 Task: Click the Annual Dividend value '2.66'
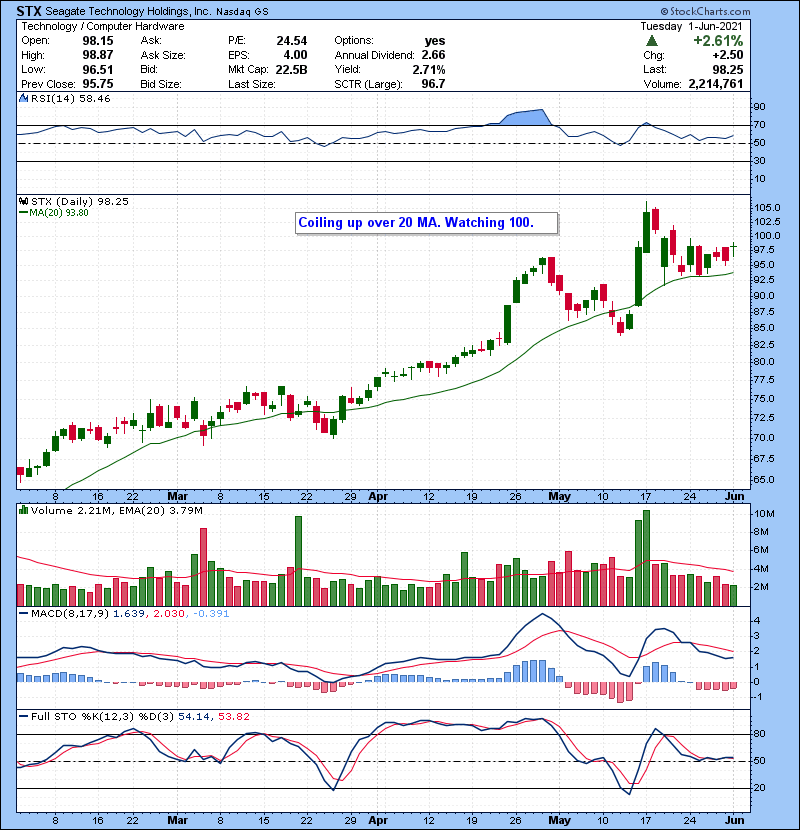[433, 55]
